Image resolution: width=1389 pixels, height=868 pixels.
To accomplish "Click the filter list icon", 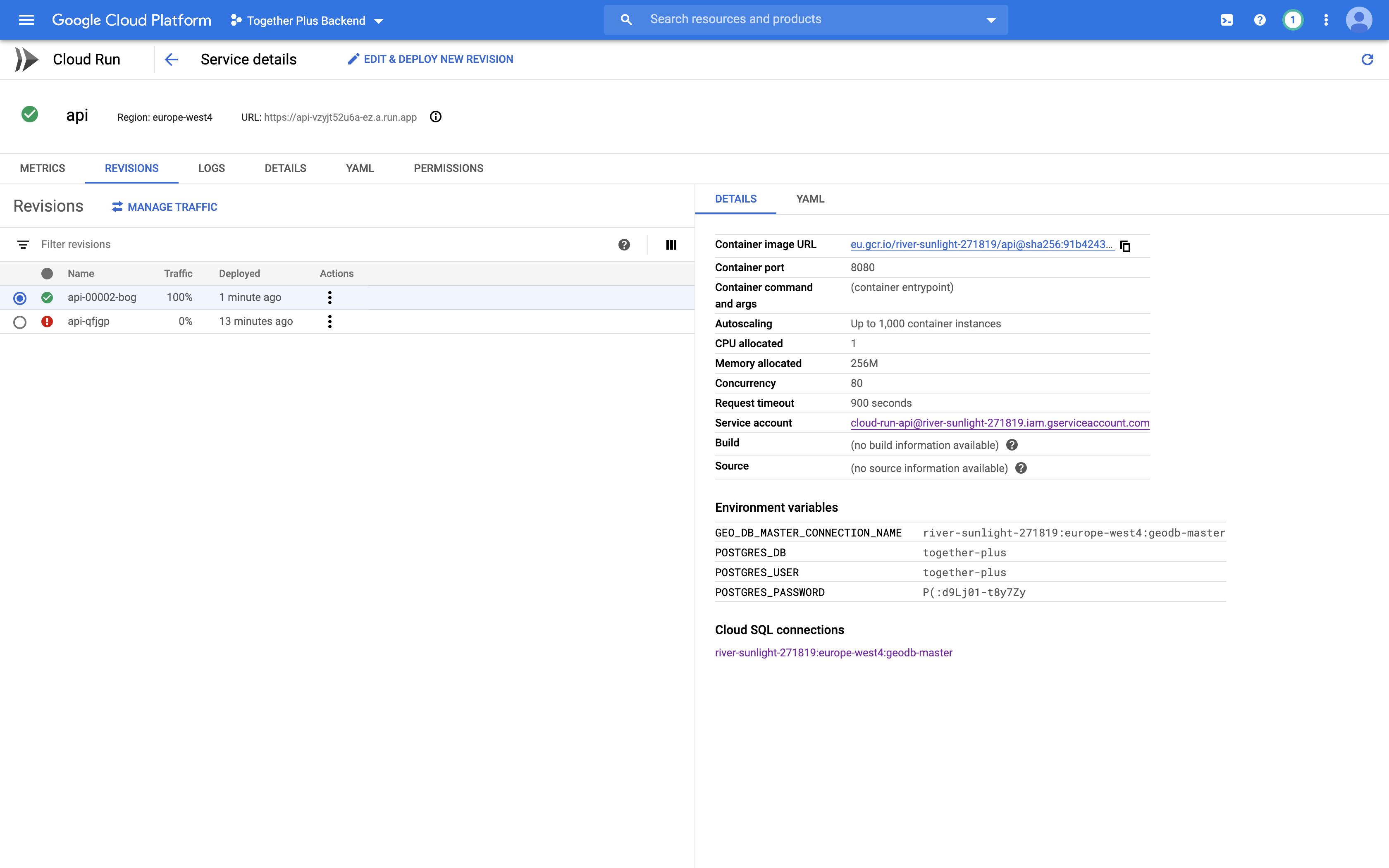I will pos(23,245).
